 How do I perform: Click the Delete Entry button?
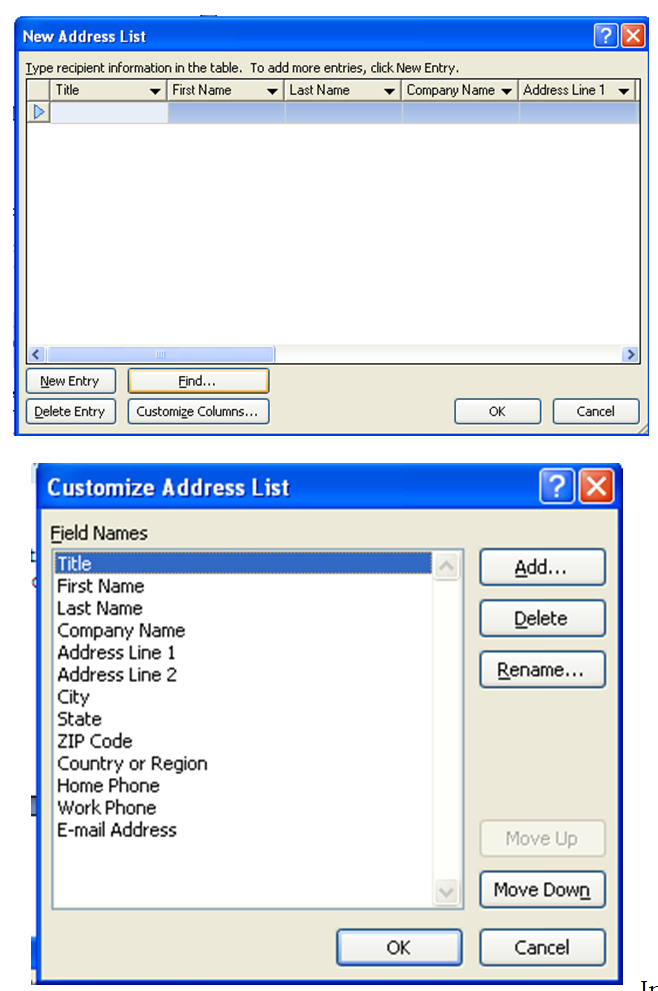click(x=70, y=411)
